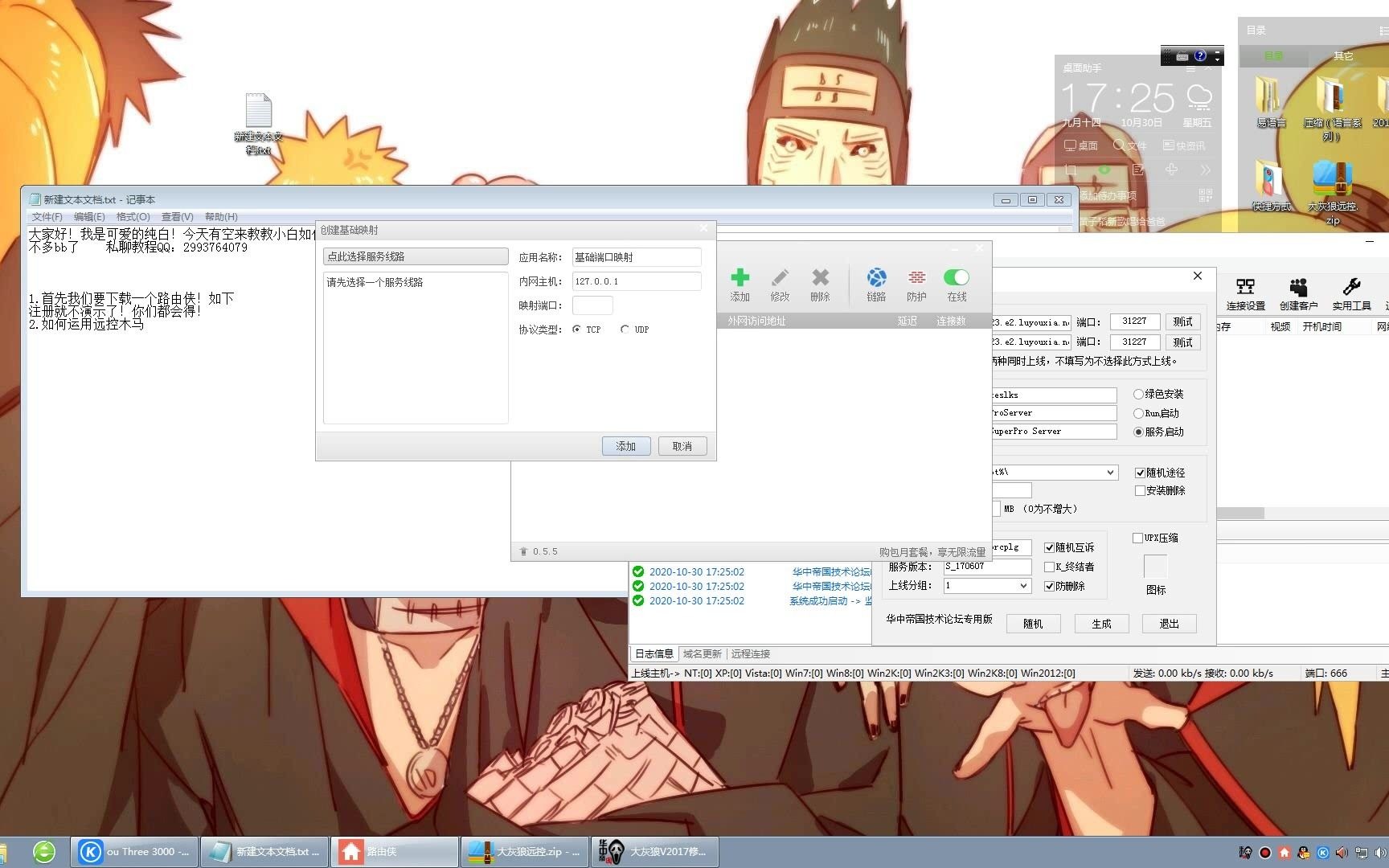Open the 查看(V) menu in Notepad
The width and height of the screenshot is (1389, 868).
coord(177,217)
